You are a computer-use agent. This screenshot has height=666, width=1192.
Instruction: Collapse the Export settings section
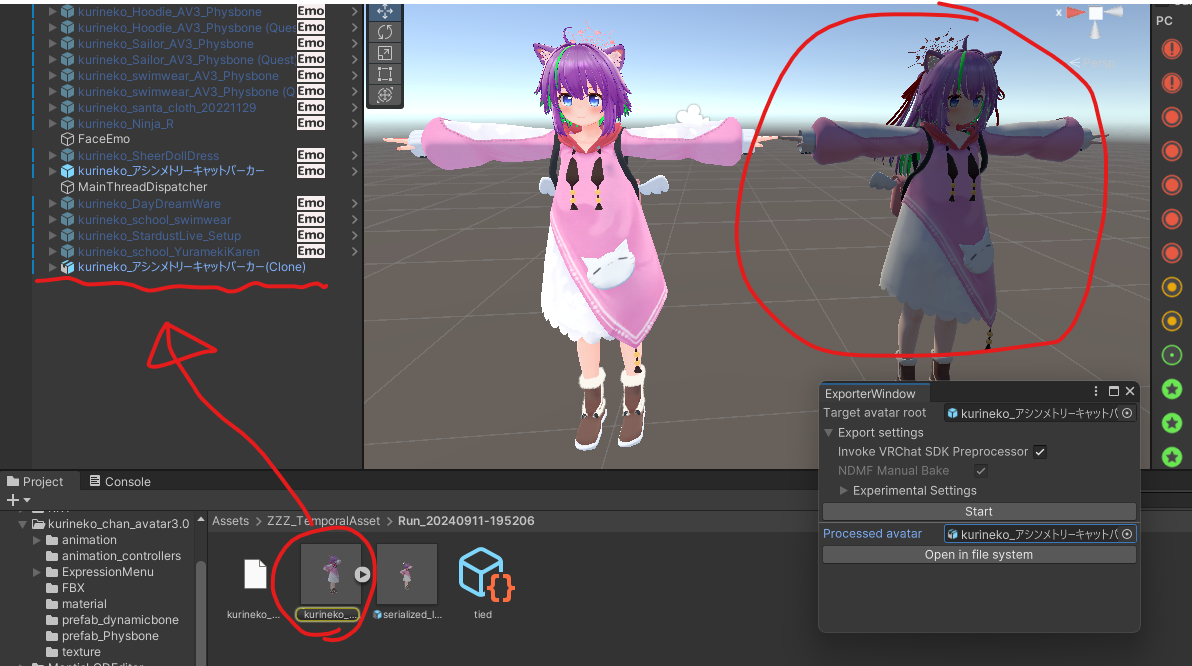point(829,433)
